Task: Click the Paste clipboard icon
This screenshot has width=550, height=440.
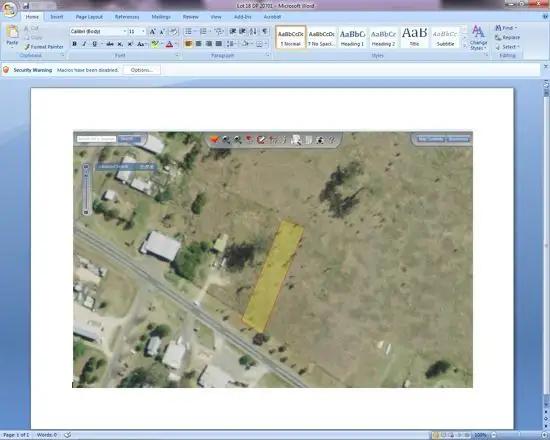Action: pos(12,32)
